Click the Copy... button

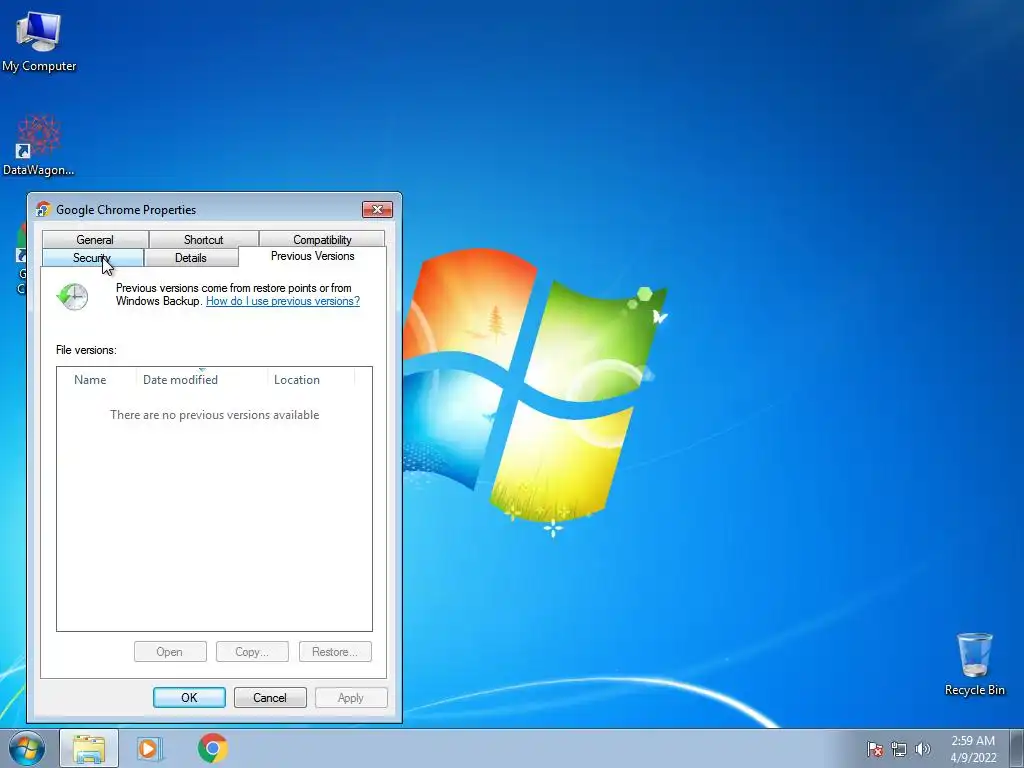(x=252, y=652)
